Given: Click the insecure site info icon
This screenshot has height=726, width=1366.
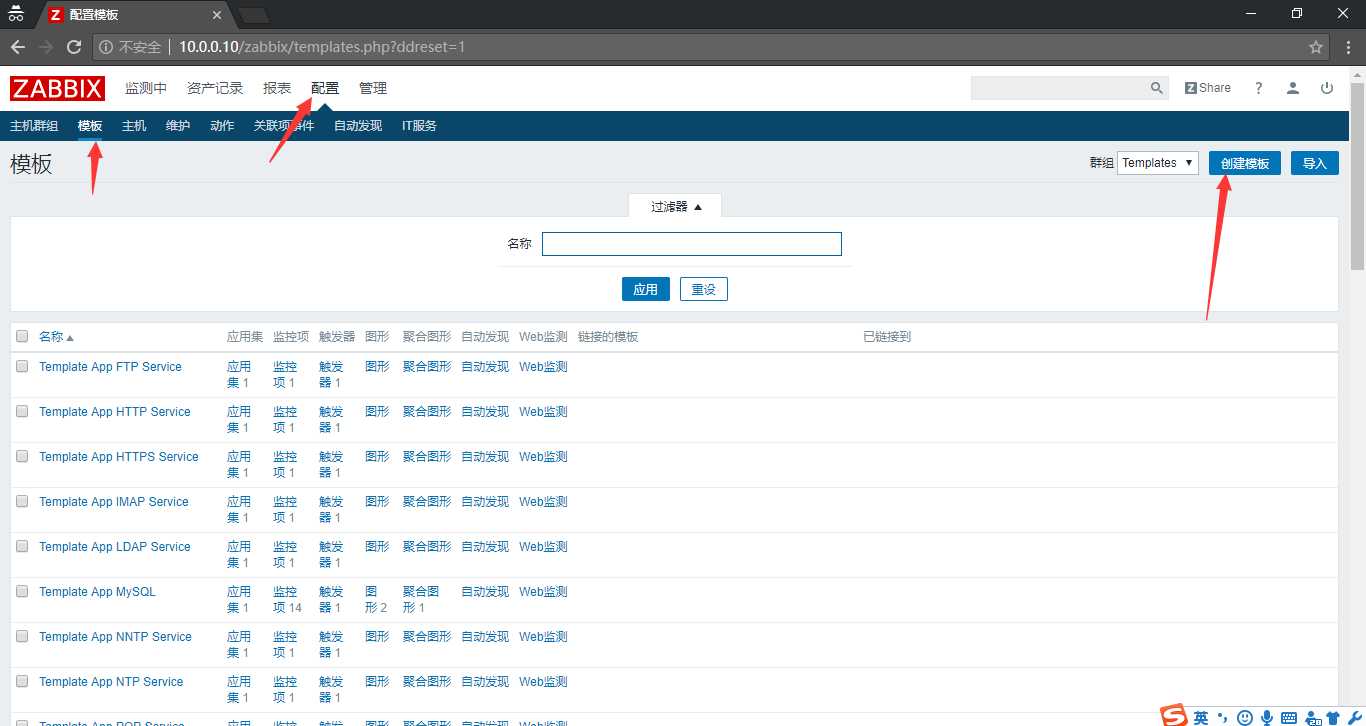Looking at the screenshot, I should pos(106,47).
